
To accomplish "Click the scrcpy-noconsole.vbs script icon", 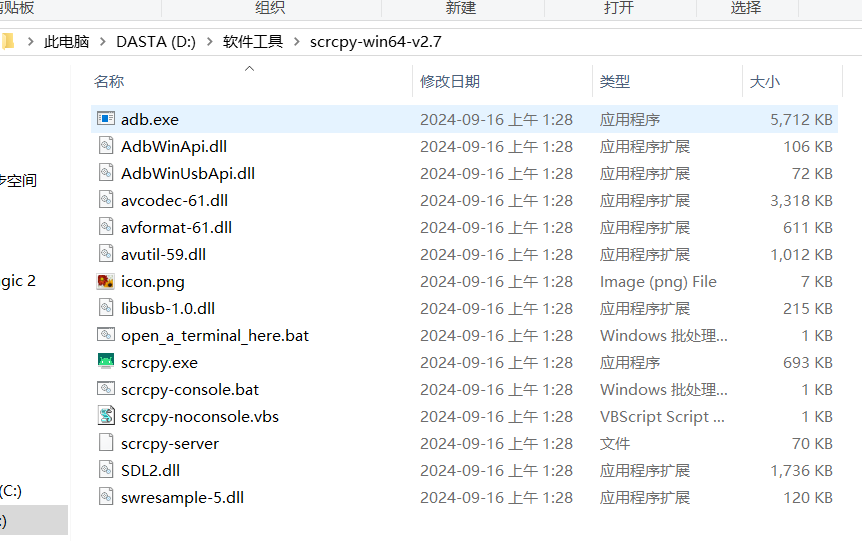I will tap(106, 416).
